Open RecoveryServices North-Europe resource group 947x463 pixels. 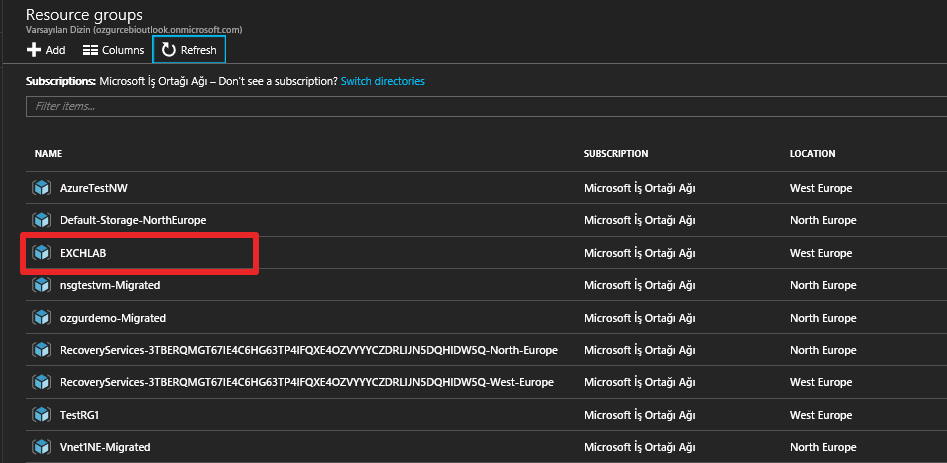pos(309,350)
